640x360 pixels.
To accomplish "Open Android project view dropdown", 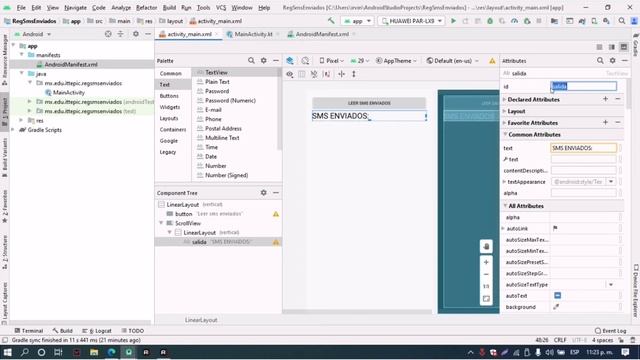I will pos(33,34).
